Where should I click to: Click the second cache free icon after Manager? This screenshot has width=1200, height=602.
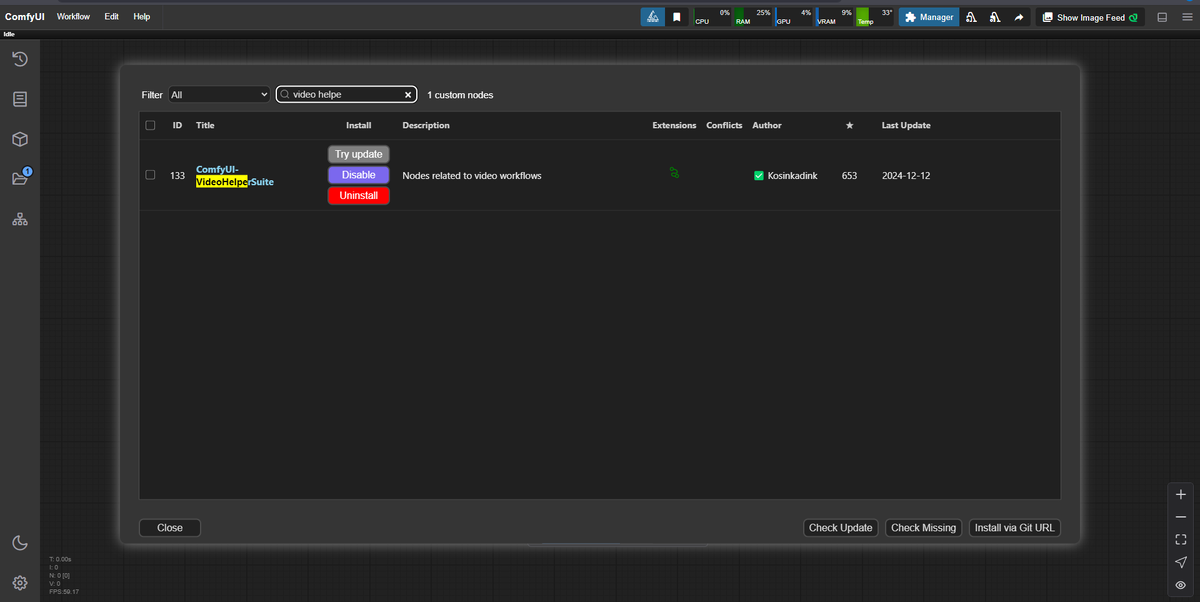(995, 17)
